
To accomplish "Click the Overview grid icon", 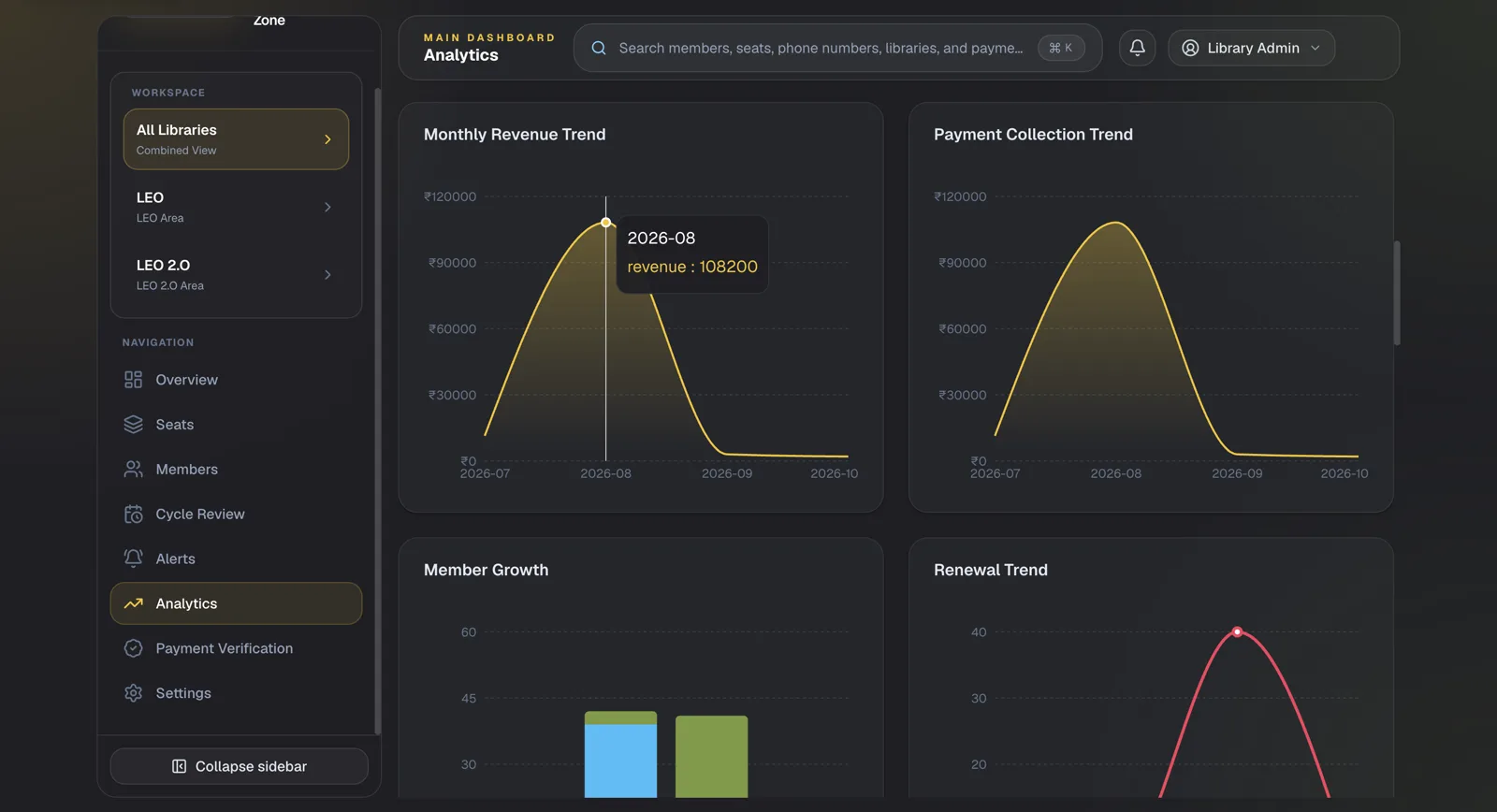I will click(x=134, y=380).
